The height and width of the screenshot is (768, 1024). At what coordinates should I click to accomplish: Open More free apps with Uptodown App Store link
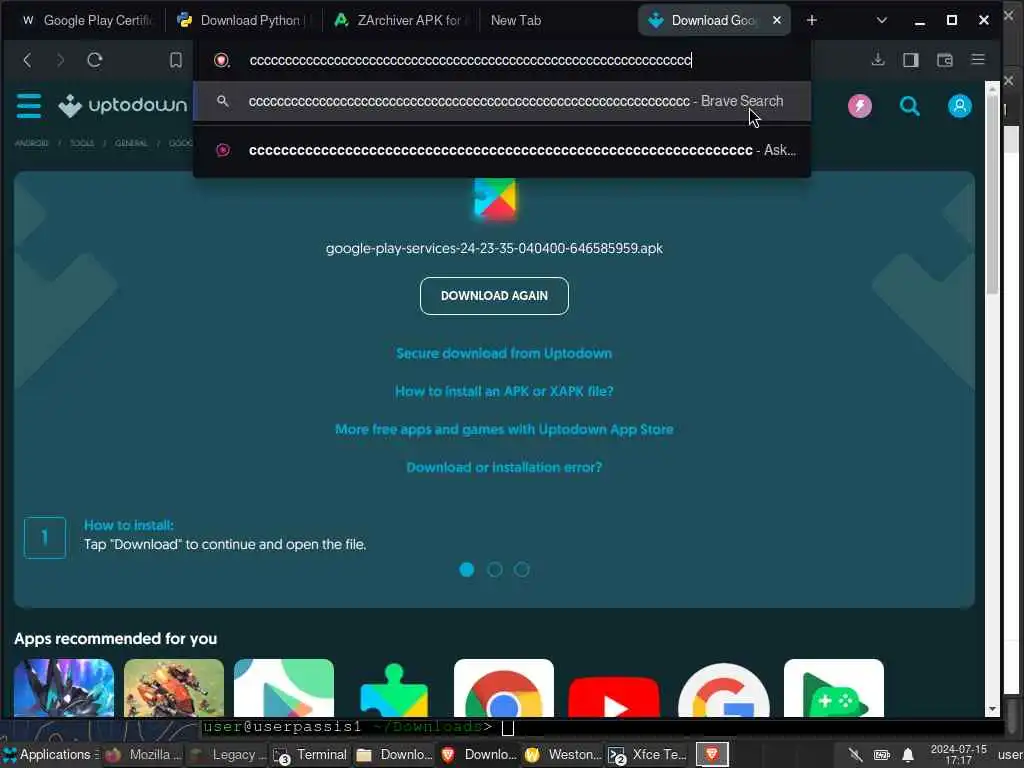pyautogui.click(x=504, y=429)
